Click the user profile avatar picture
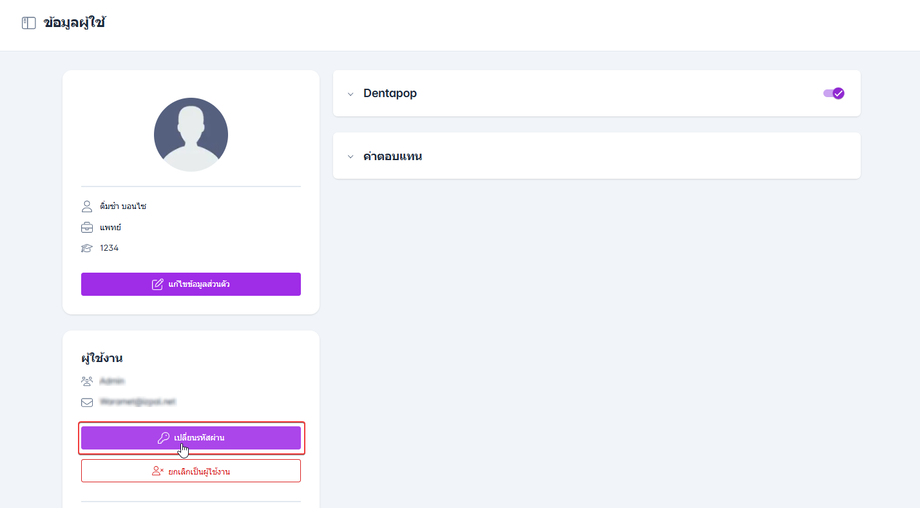The height and width of the screenshot is (508, 920). (x=191, y=135)
